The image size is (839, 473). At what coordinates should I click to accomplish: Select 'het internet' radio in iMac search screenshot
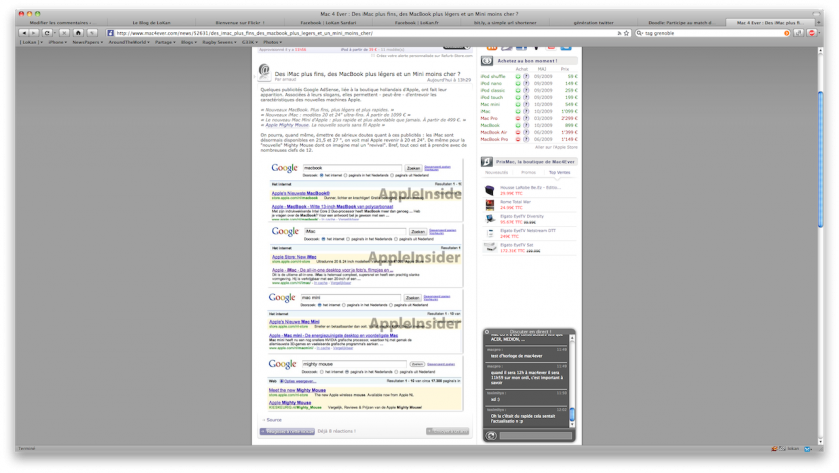click(x=323, y=239)
